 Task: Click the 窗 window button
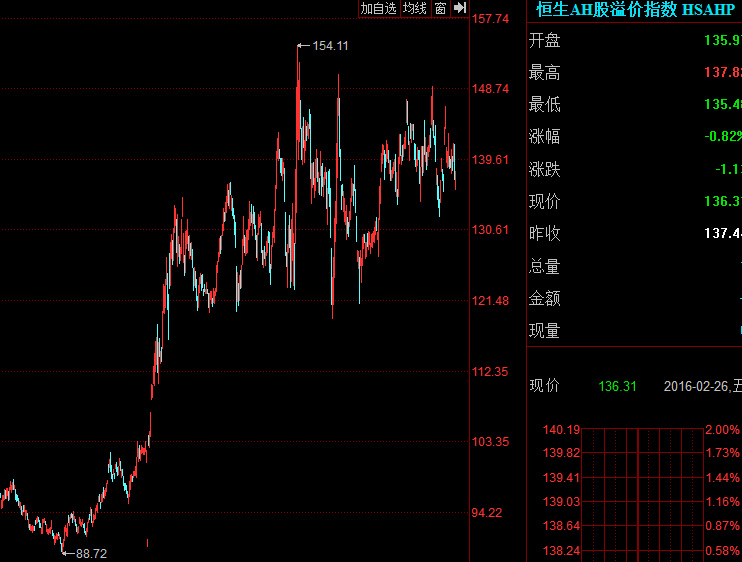440,8
